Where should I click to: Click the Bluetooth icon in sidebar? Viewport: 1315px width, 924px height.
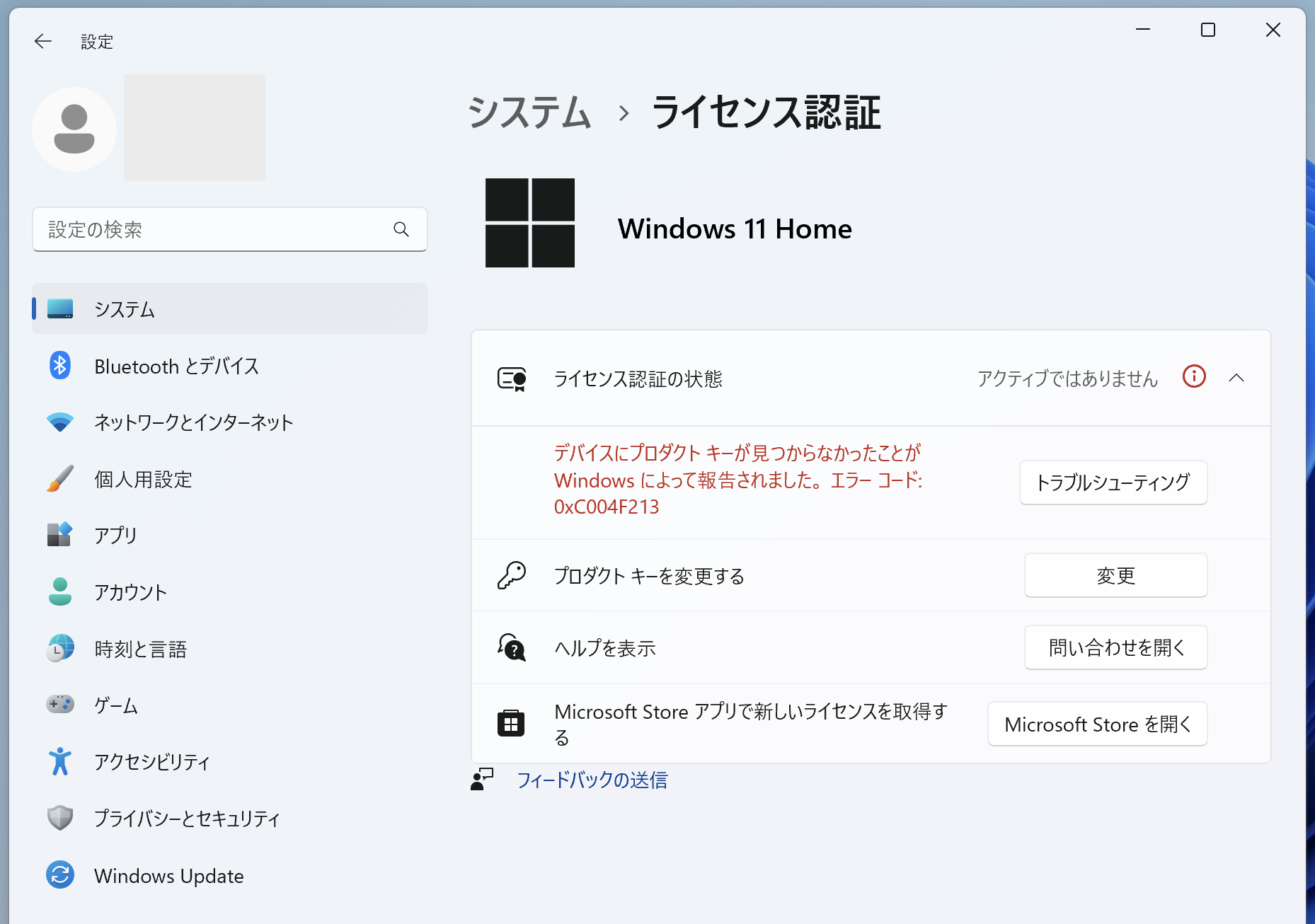point(60,366)
